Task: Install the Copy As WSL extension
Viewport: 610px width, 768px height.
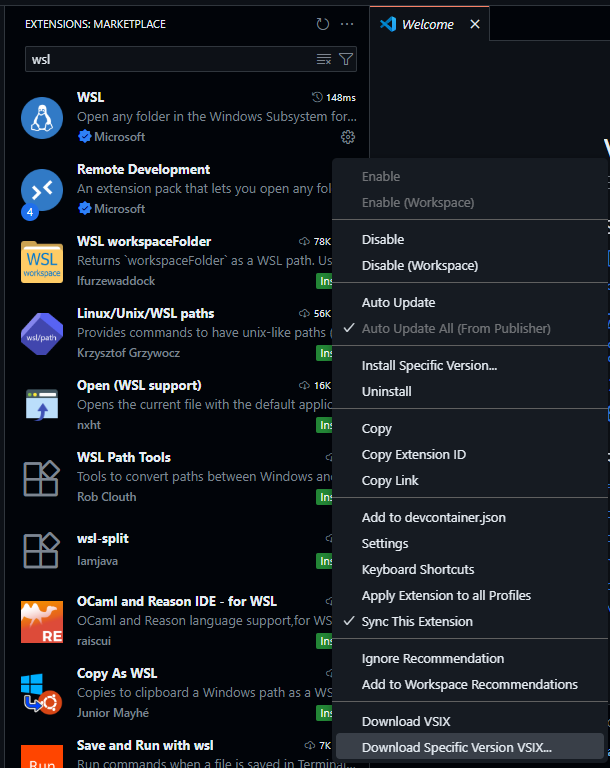Action: (324, 713)
